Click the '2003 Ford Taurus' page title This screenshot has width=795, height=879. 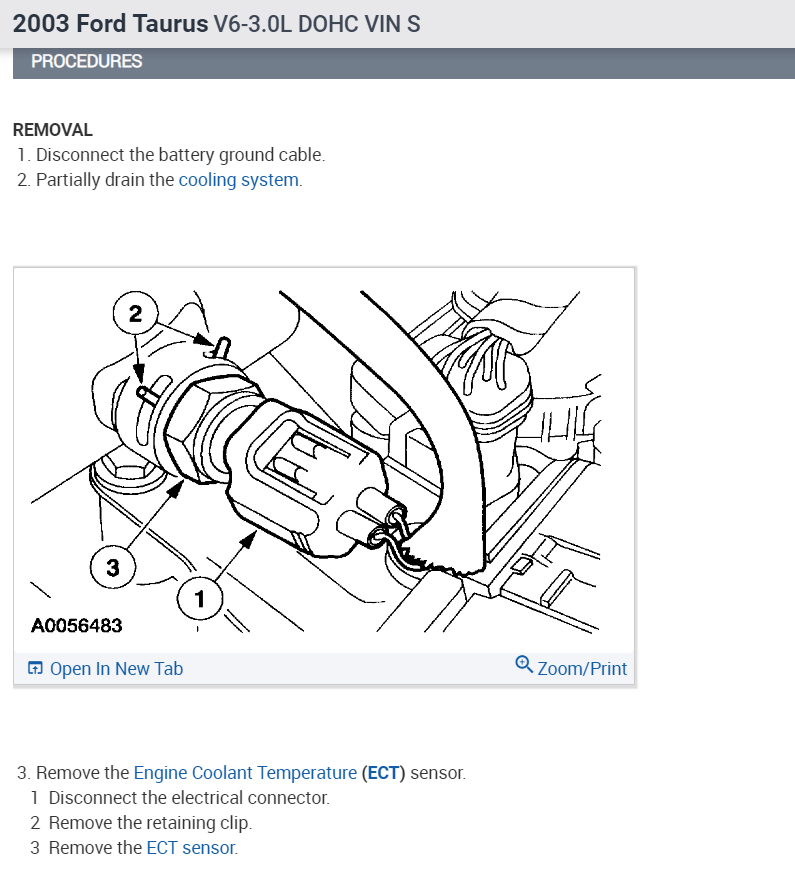pyautogui.click(x=110, y=24)
